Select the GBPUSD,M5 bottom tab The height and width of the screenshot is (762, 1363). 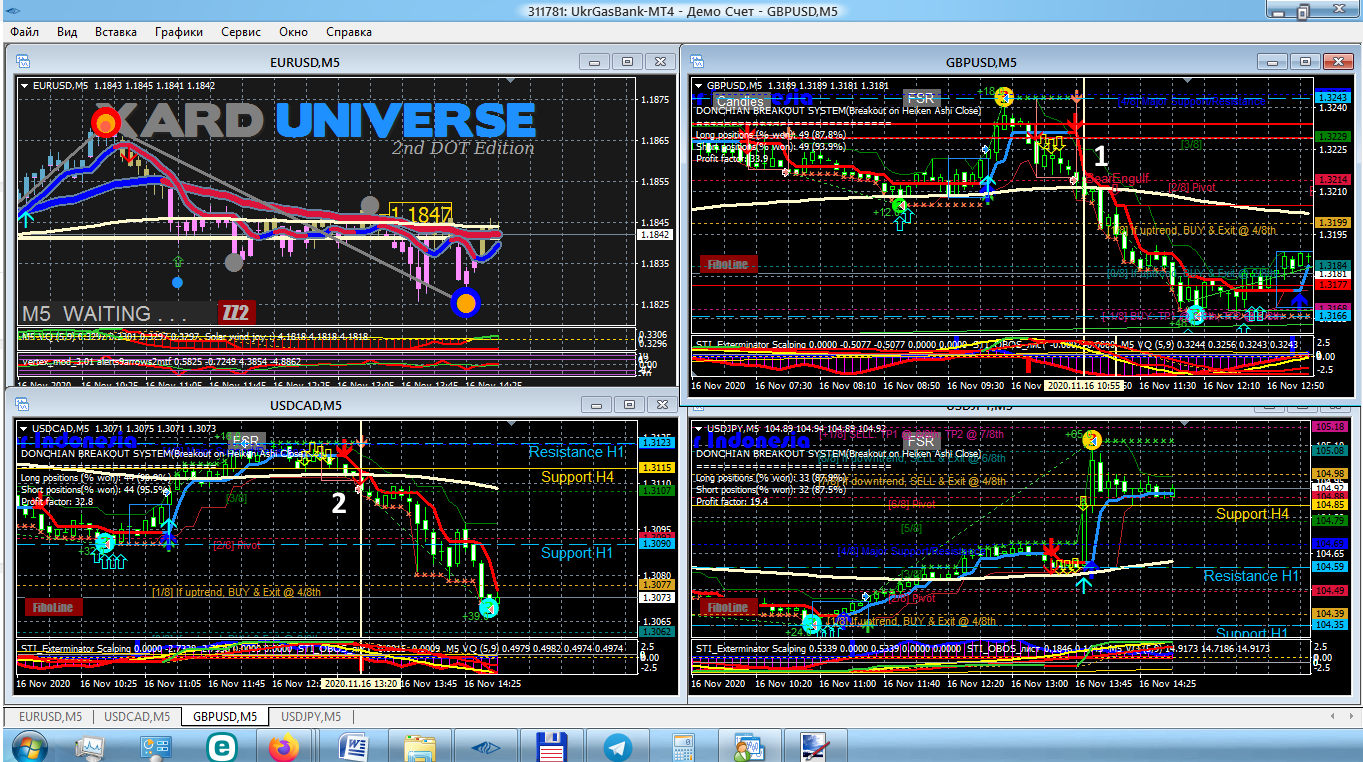pyautogui.click(x=225, y=716)
